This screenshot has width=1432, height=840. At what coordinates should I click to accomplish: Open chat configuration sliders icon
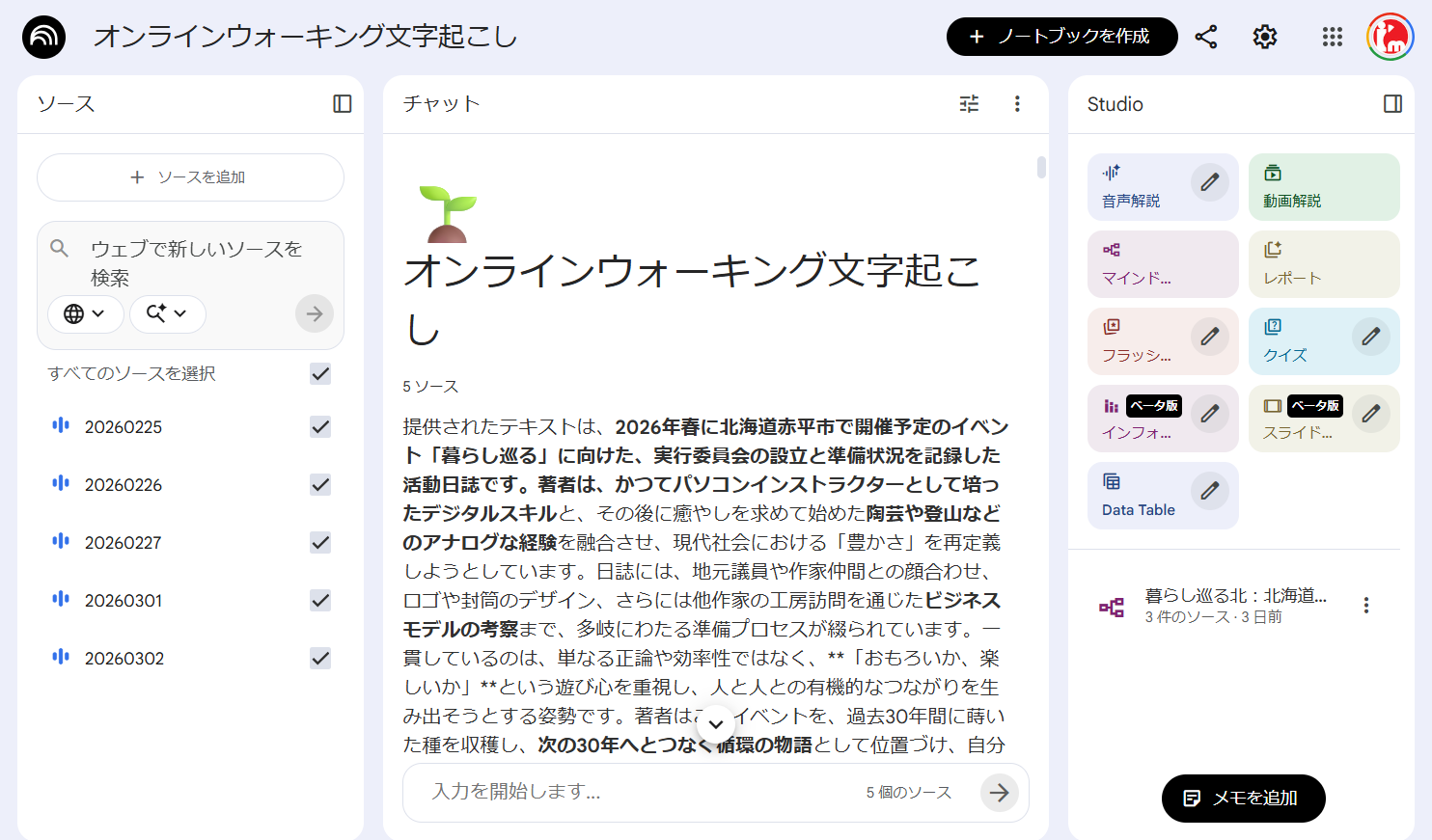point(969,104)
